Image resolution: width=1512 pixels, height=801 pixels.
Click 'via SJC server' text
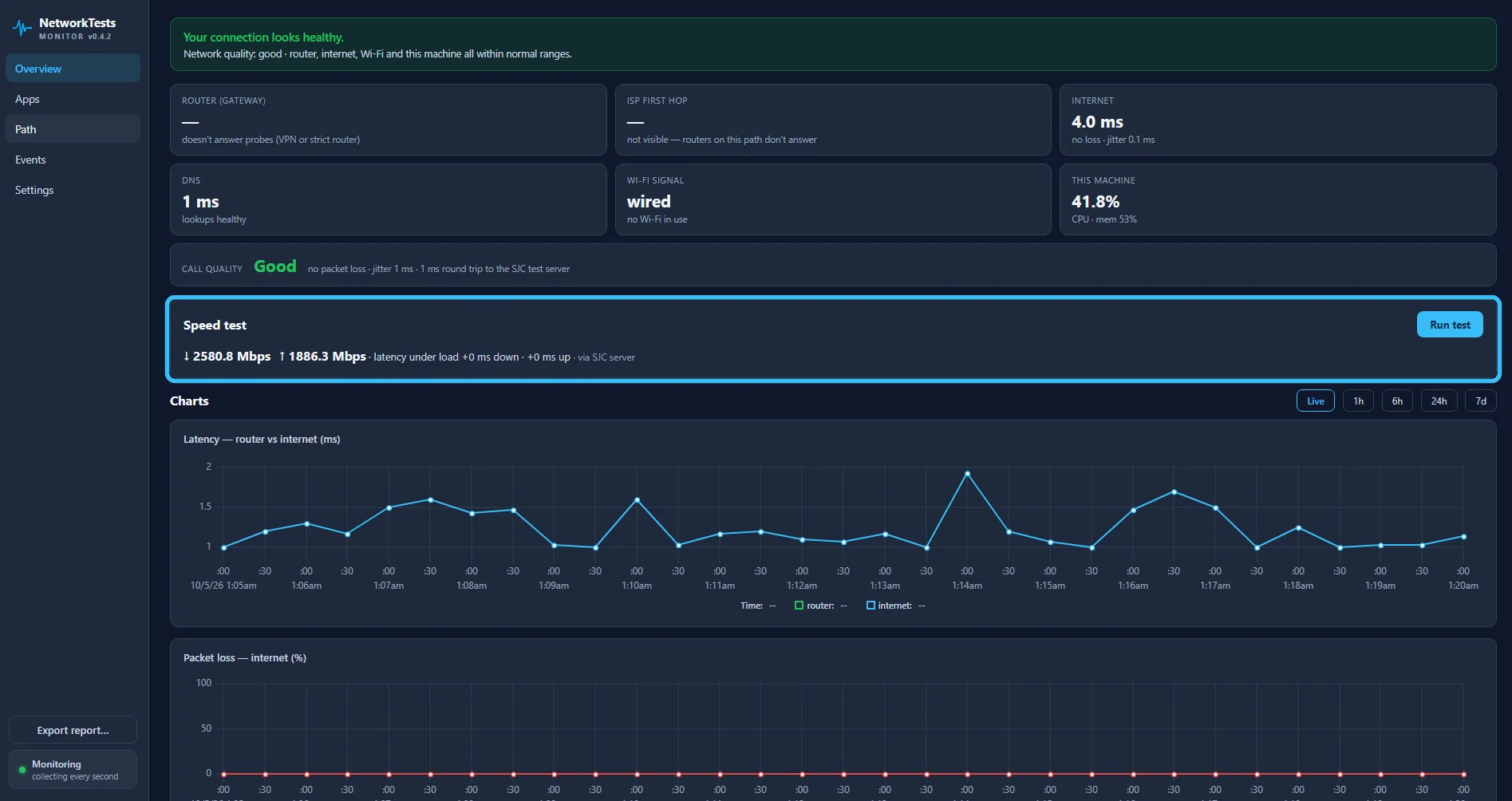tap(606, 357)
